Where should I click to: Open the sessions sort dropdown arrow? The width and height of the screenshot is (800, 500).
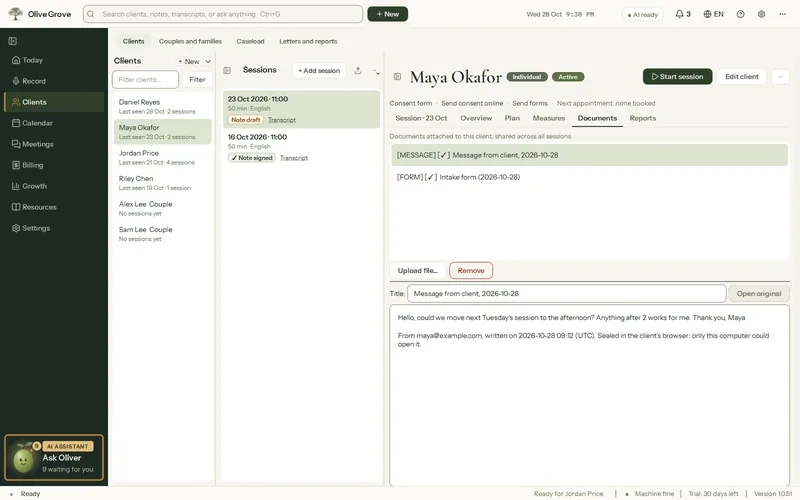pyautogui.click(x=376, y=71)
